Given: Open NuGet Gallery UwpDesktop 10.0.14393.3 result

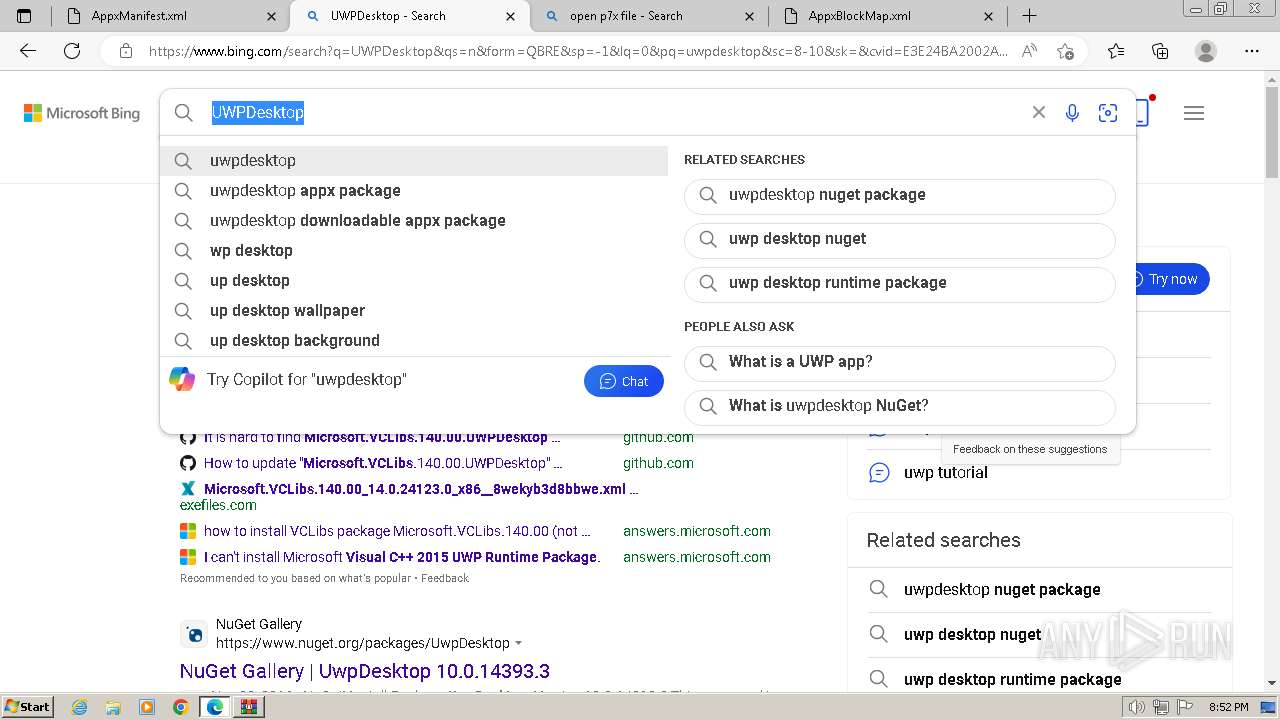Looking at the screenshot, I should pyautogui.click(x=365, y=671).
